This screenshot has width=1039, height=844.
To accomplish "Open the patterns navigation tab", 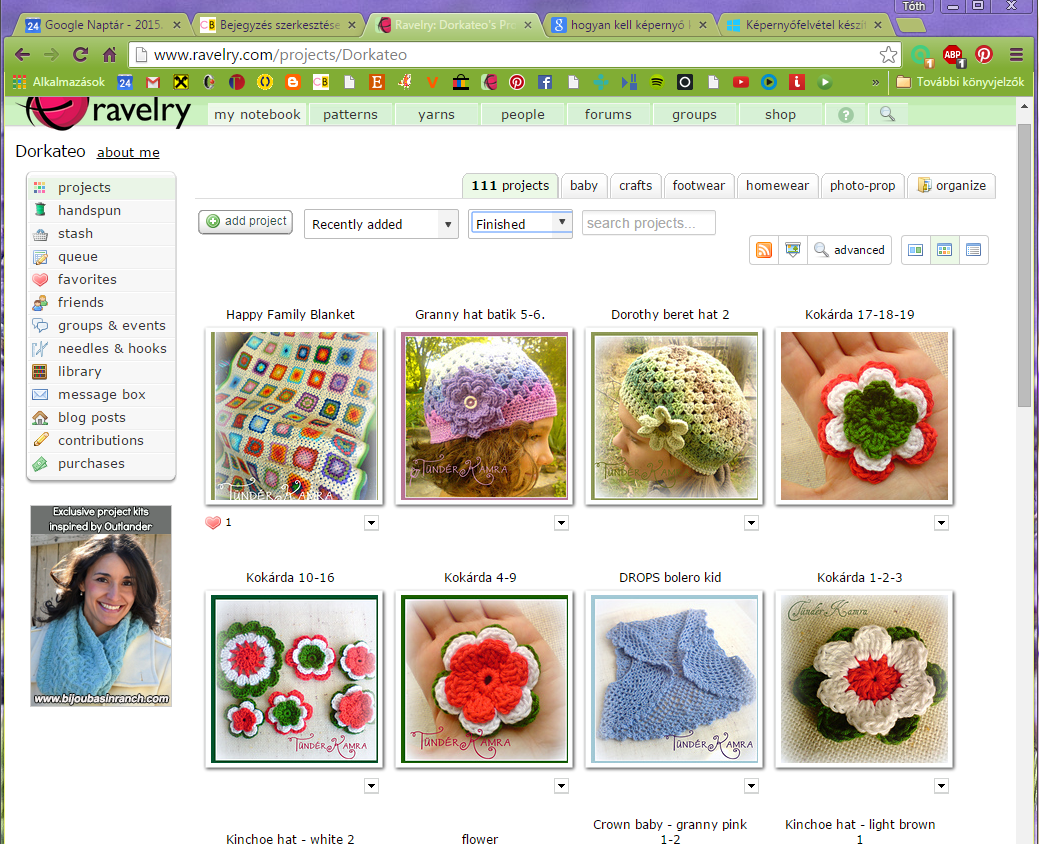I will (350, 115).
